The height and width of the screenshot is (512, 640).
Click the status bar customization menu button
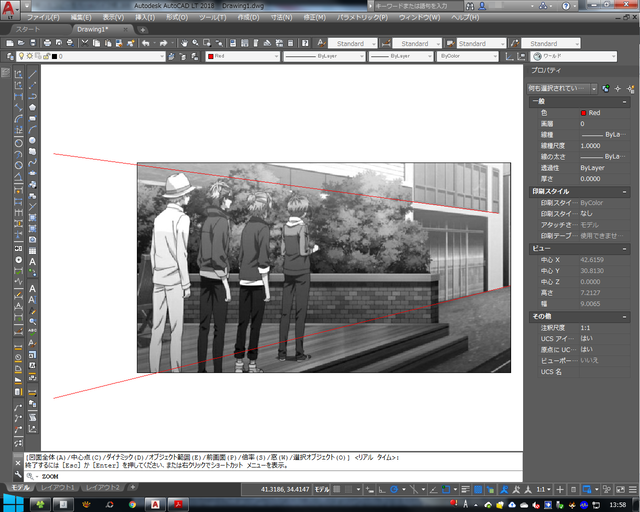point(633,489)
